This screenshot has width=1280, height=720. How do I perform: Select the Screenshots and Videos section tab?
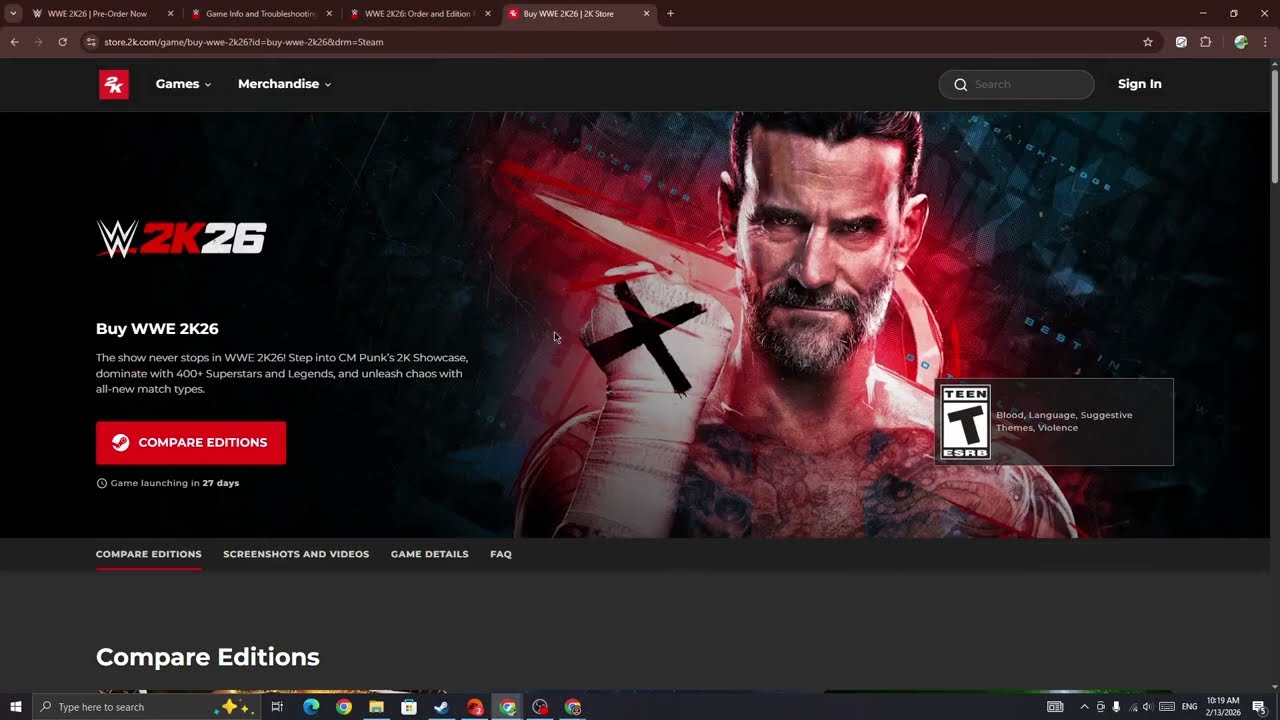tap(296, 554)
